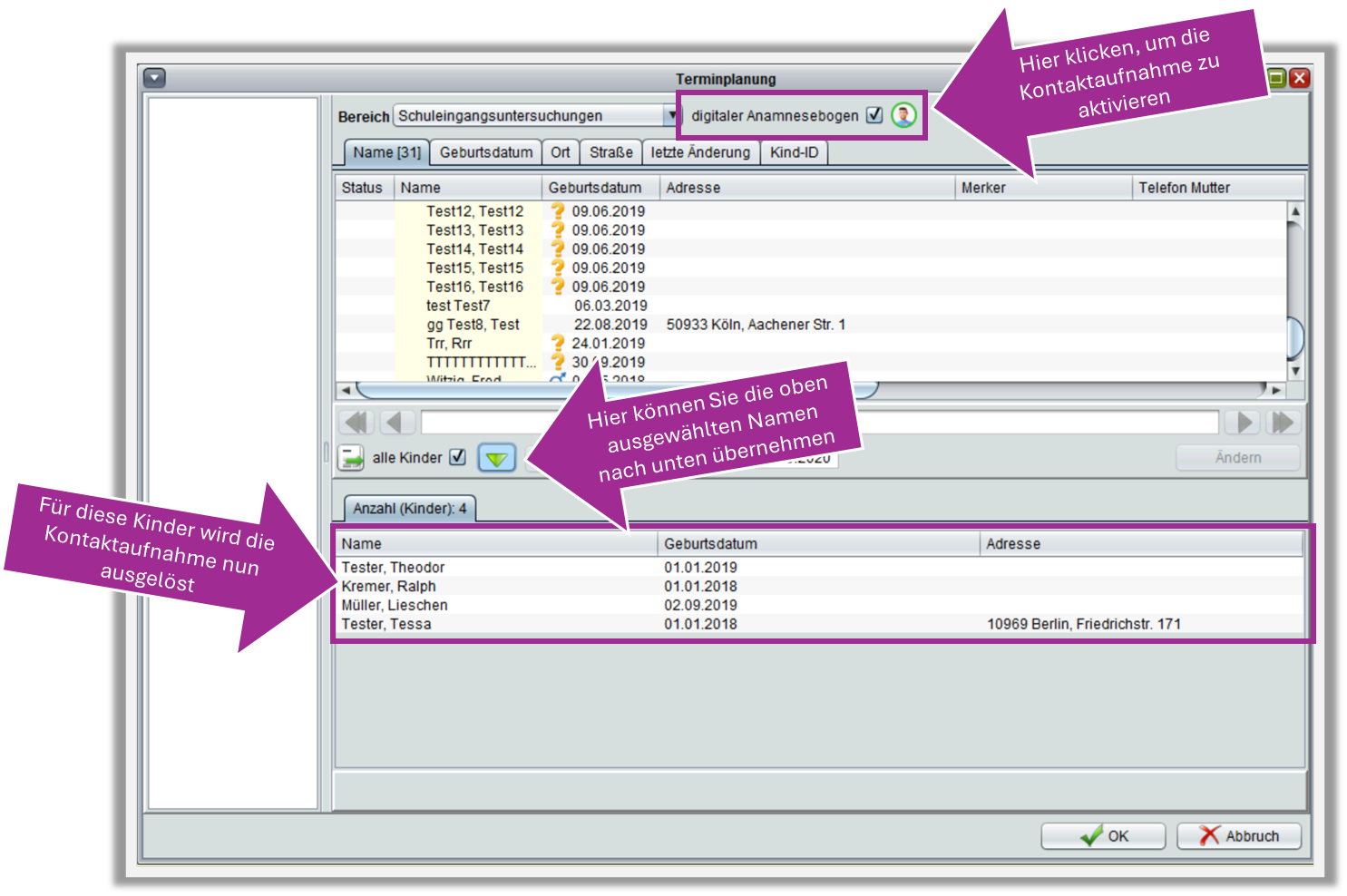
Task: Open the Bereich dropdown list
Action: pyautogui.click(x=671, y=116)
